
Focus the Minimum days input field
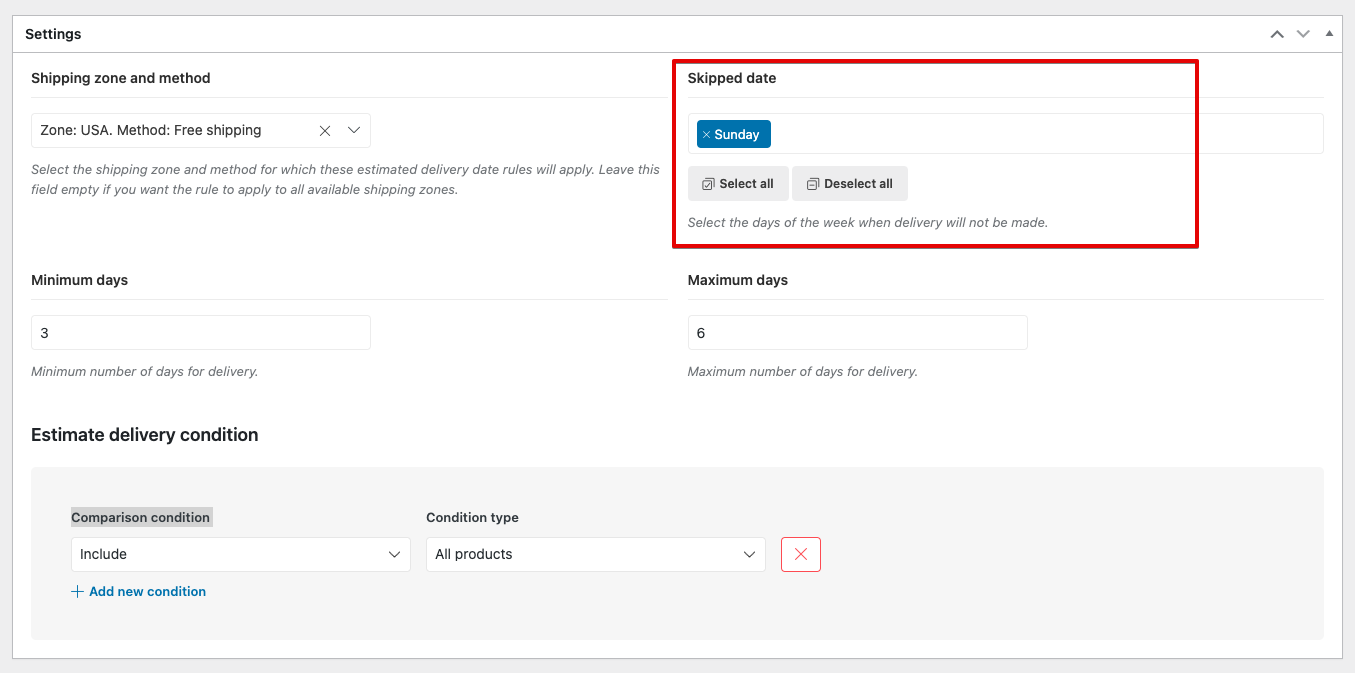200,333
